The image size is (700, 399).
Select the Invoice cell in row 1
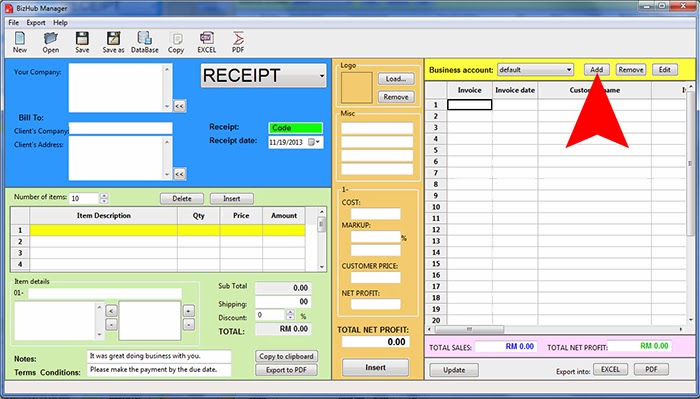tap(470, 104)
